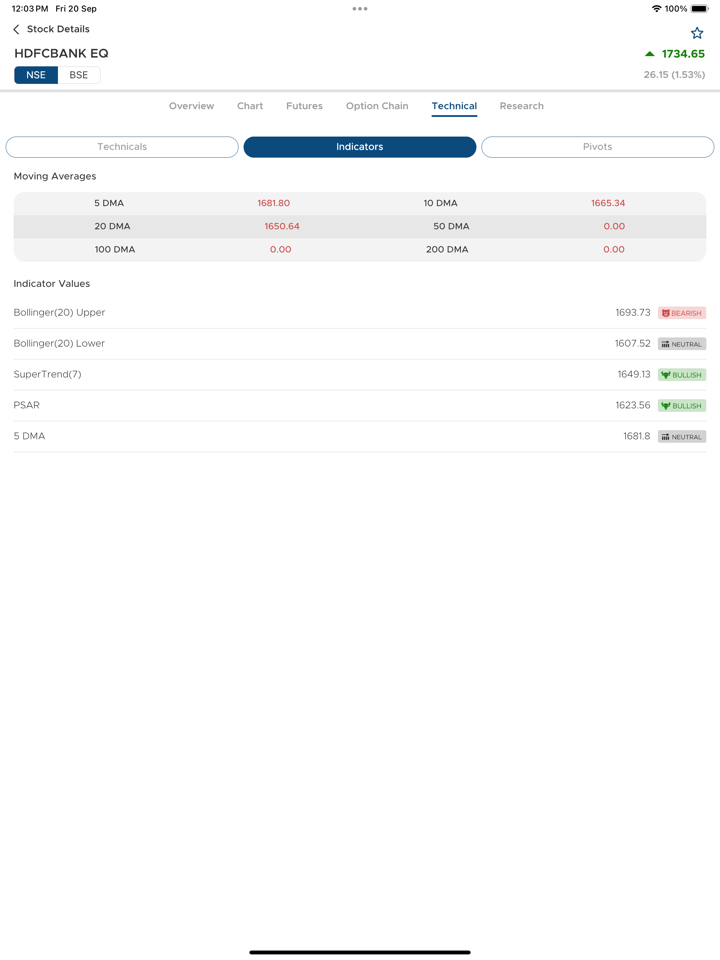
Task: Open the Option Chain tab
Action: click(x=377, y=106)
